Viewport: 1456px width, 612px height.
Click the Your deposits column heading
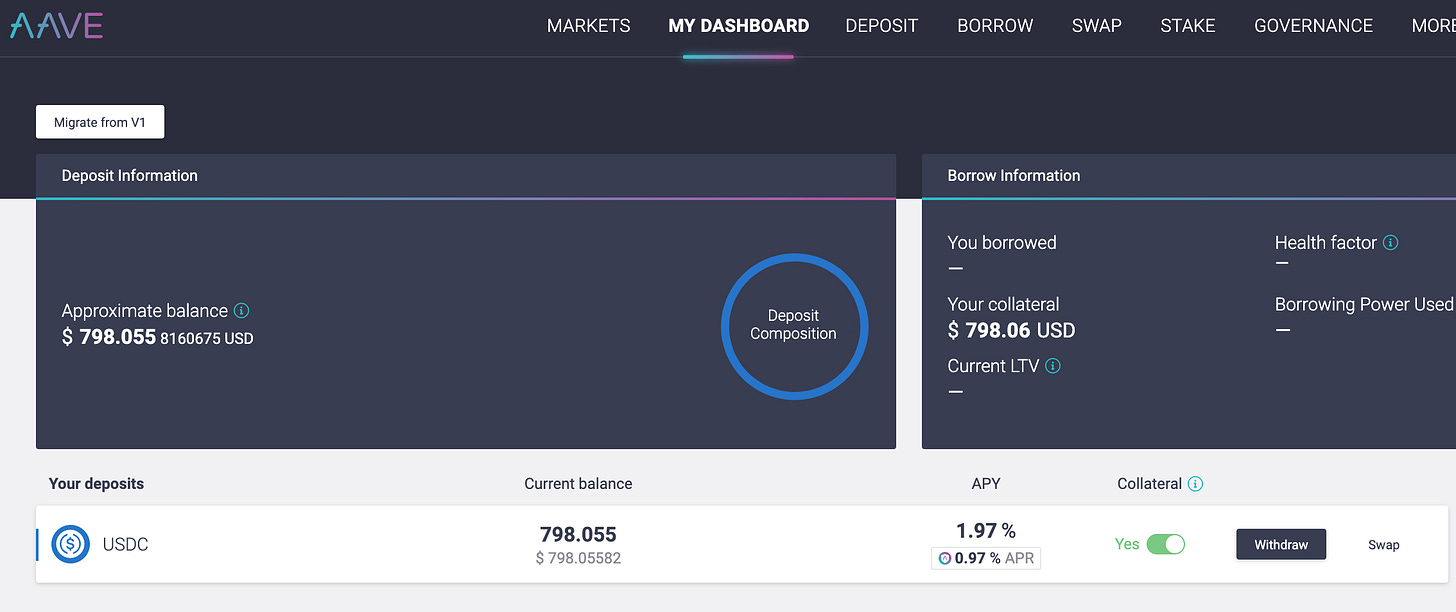(x=96, y=484)
